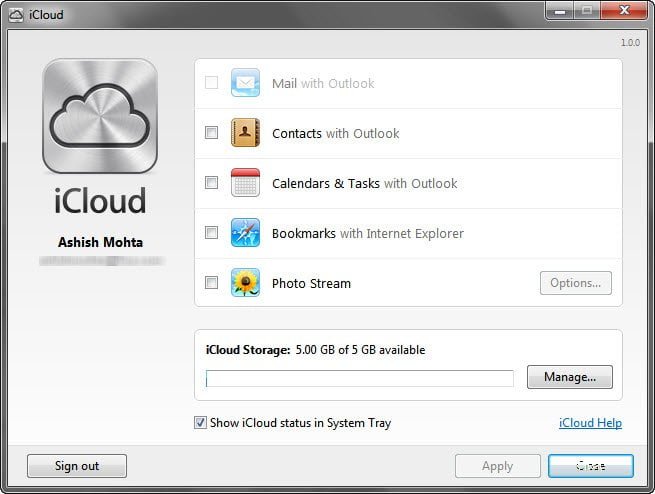Screen dimensions: 655x494
Task: Click the large iCloud cloud logo
Action: pyautogui.click(x=100, y=116)
